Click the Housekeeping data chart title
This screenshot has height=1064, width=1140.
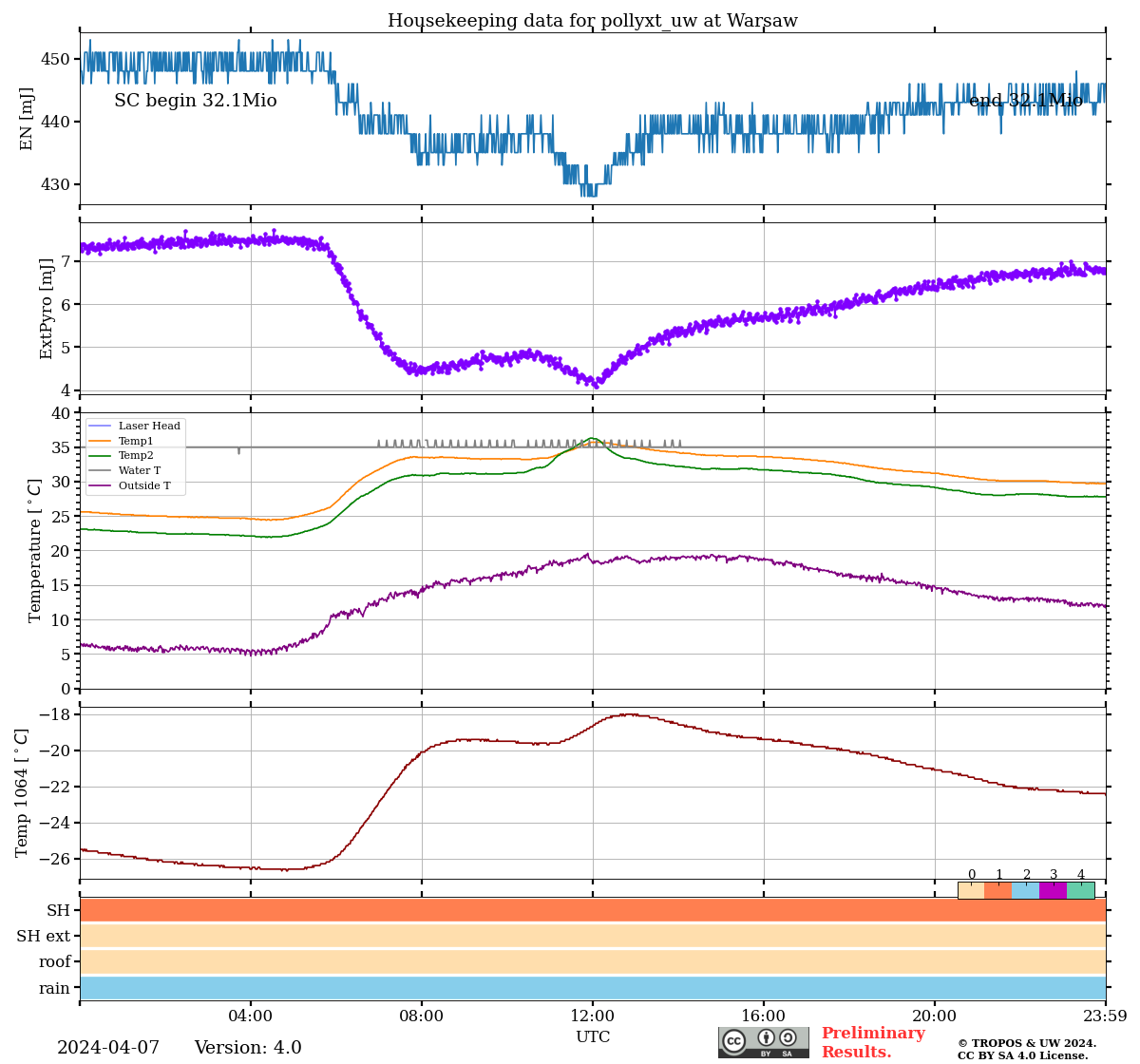point(593,21)
